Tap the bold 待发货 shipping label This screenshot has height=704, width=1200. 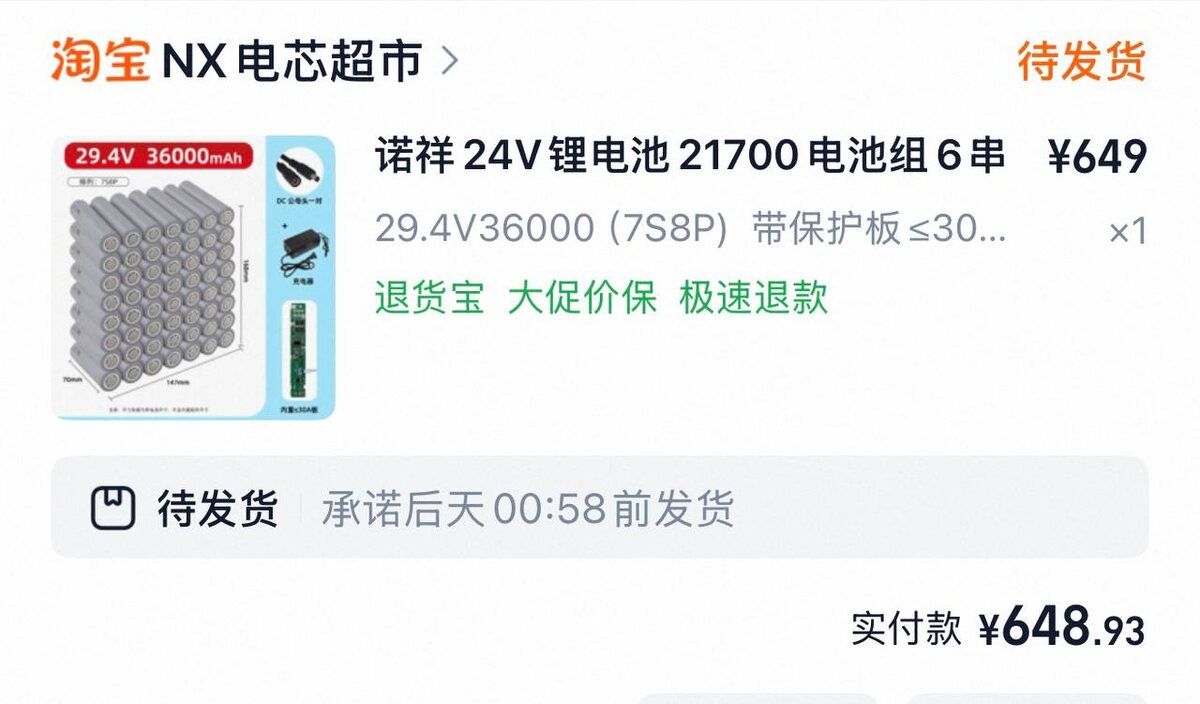pos(217,509)
